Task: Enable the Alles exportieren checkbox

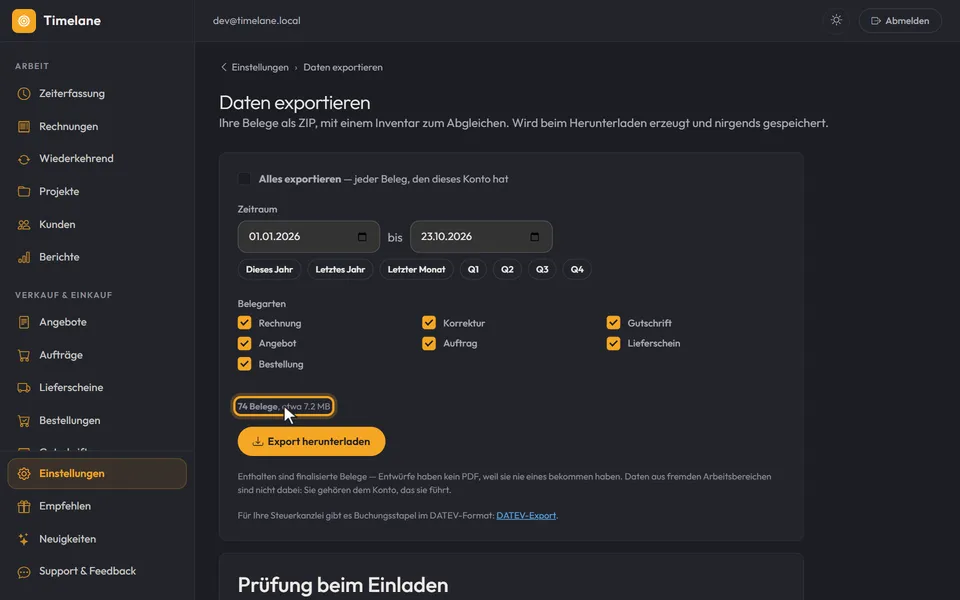Action: click(x=244, y=179)
